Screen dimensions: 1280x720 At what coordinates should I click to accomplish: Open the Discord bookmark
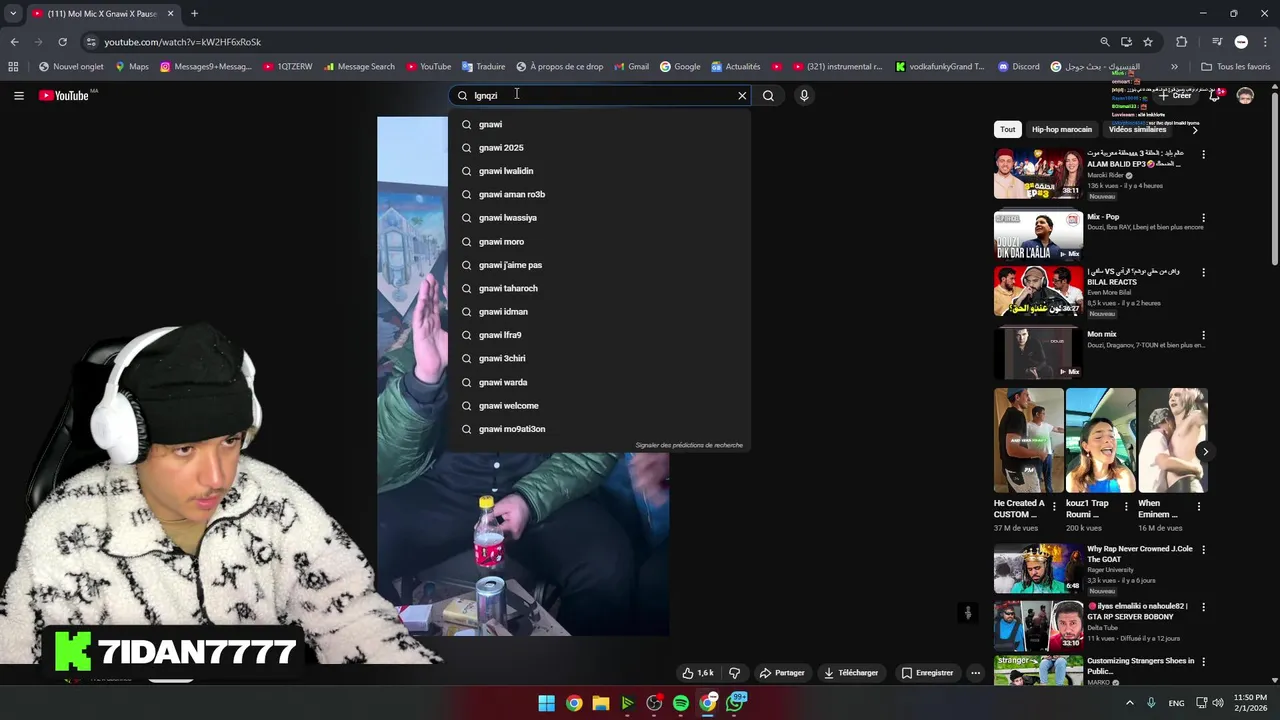(x=1018, y=67)
